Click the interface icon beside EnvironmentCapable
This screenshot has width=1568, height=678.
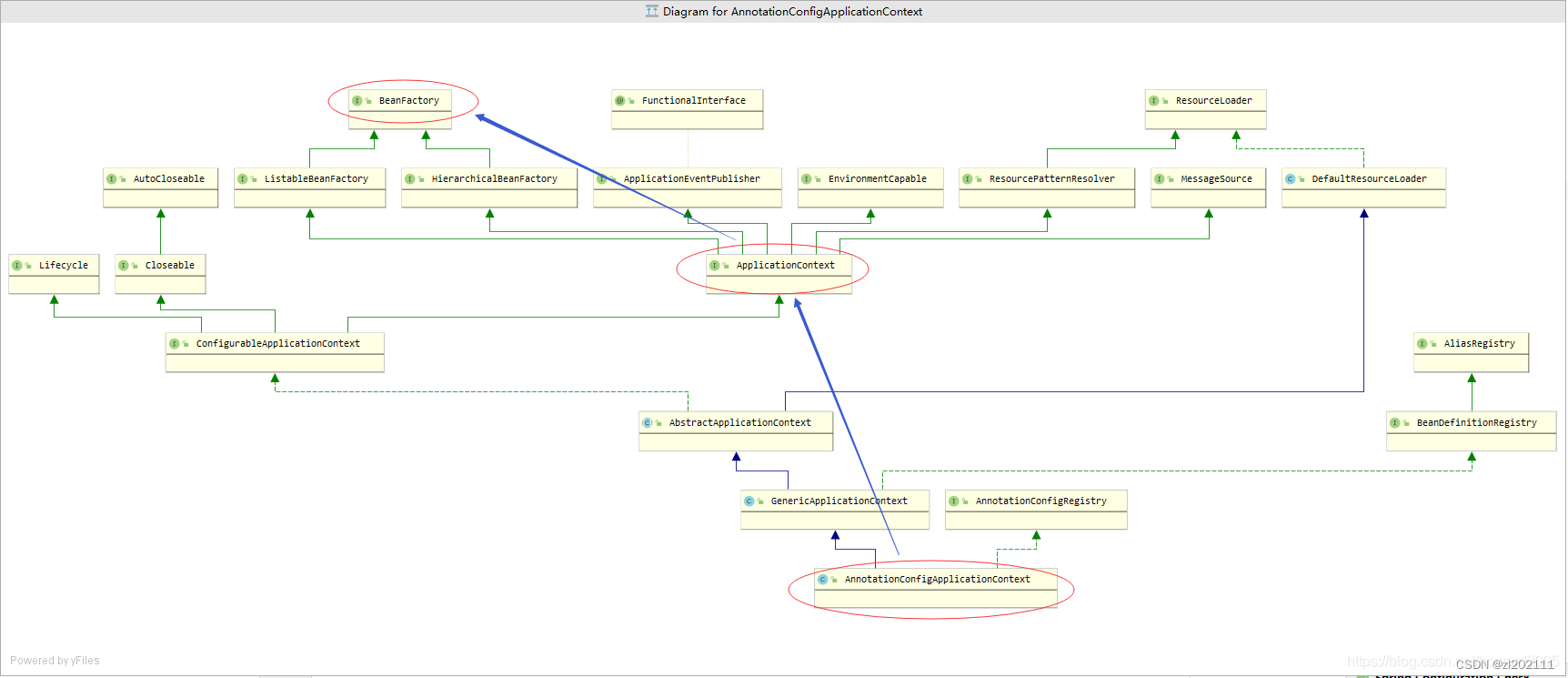coord(807,179)
